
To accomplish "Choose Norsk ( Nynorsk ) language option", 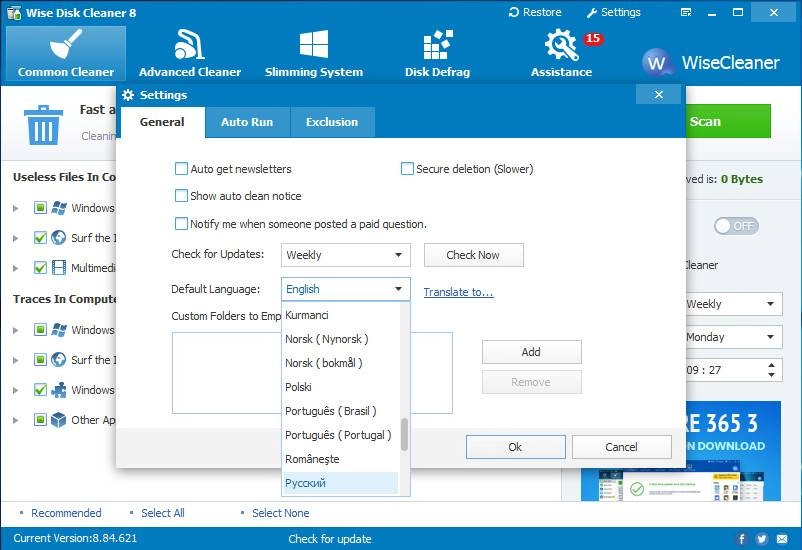I will pyautogui.click(x=341, y=339).
